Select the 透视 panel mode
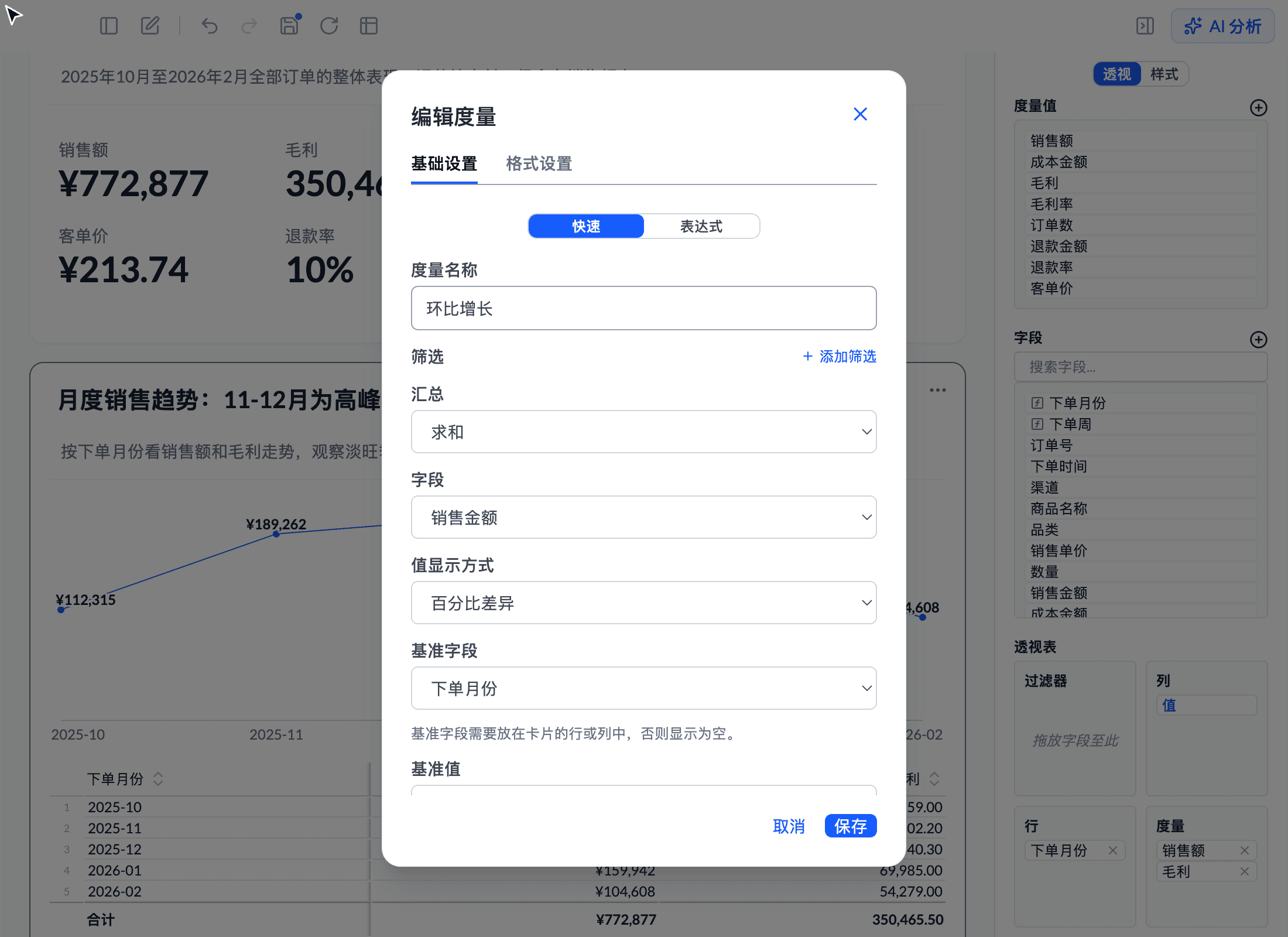Image resolution: width=1288 pixels, height=937 pixels. tap(1117, 74)
